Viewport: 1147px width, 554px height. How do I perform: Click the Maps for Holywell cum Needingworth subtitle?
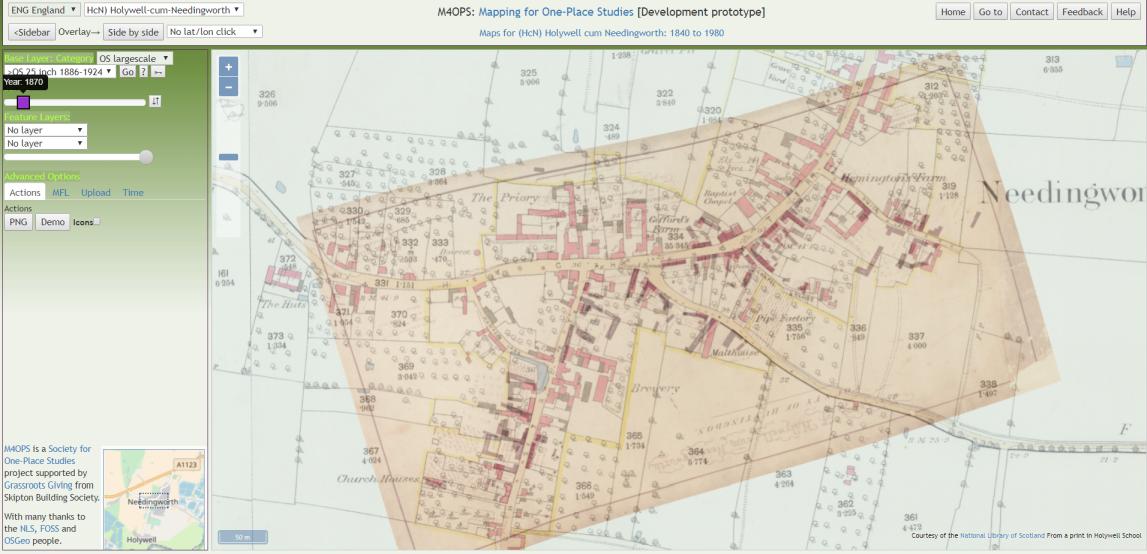coord(601,33)
